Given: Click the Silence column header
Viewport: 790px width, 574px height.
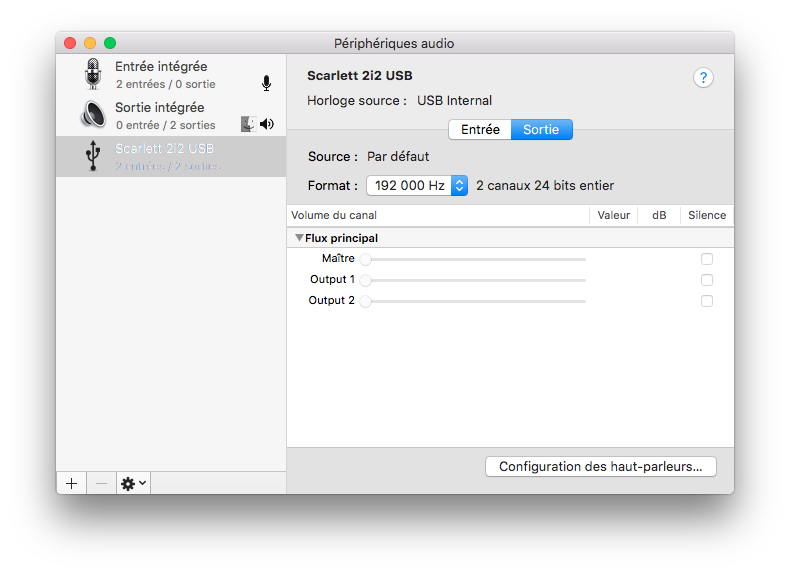Looking at the screenshot, I should point(707,215).
